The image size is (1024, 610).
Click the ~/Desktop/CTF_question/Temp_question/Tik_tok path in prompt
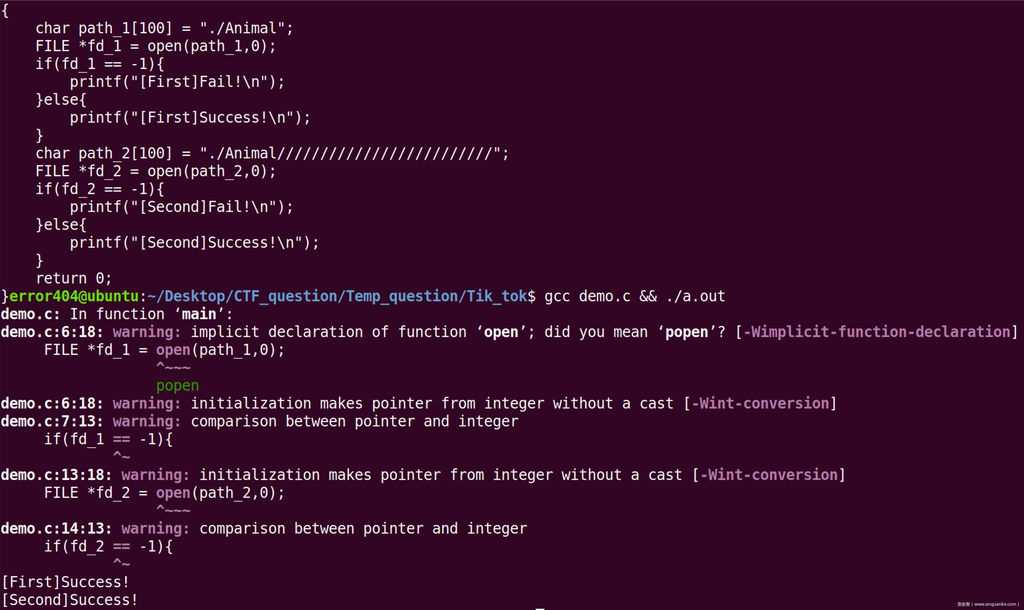pyautogui.click(x=341, y=296)
